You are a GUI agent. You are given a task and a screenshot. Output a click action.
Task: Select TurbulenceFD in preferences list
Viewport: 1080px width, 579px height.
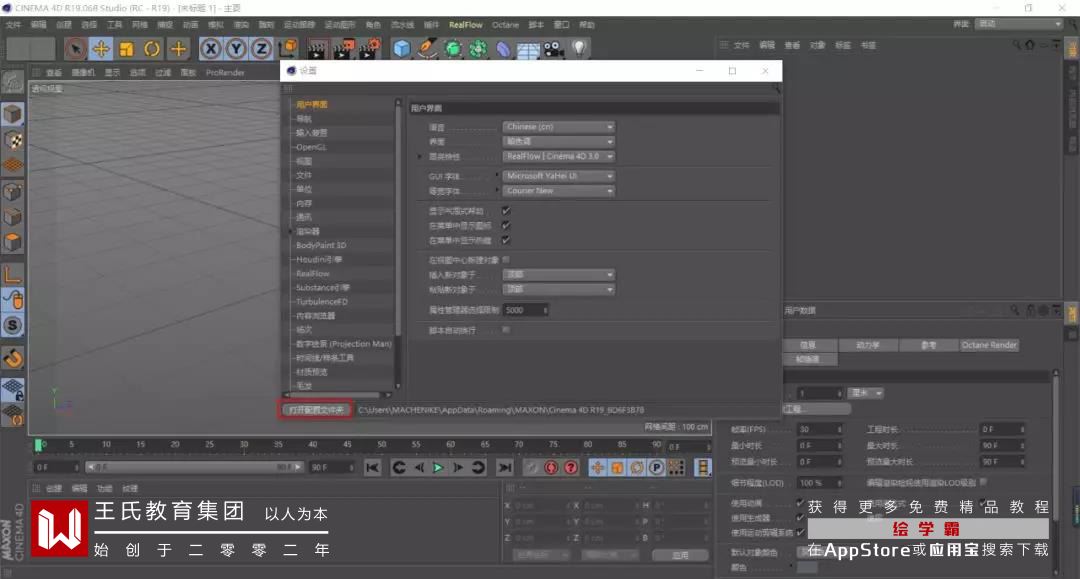[x=322, y=302]
